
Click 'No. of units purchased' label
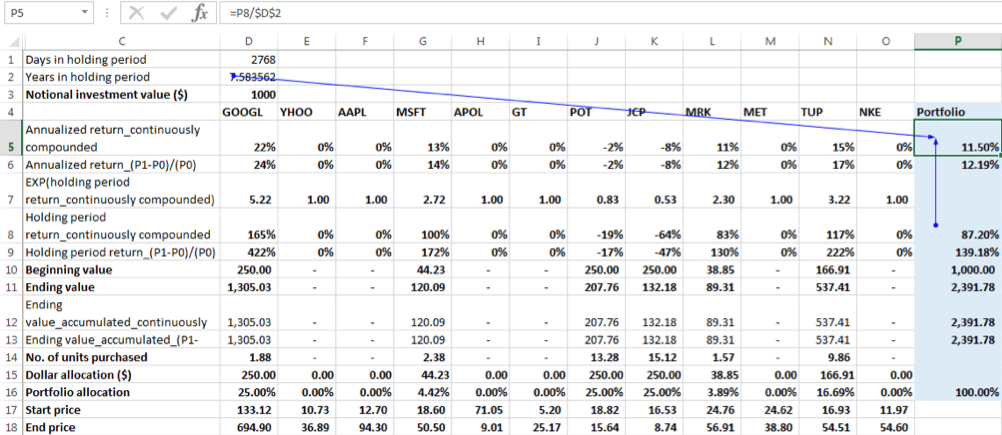coord(121,357)
